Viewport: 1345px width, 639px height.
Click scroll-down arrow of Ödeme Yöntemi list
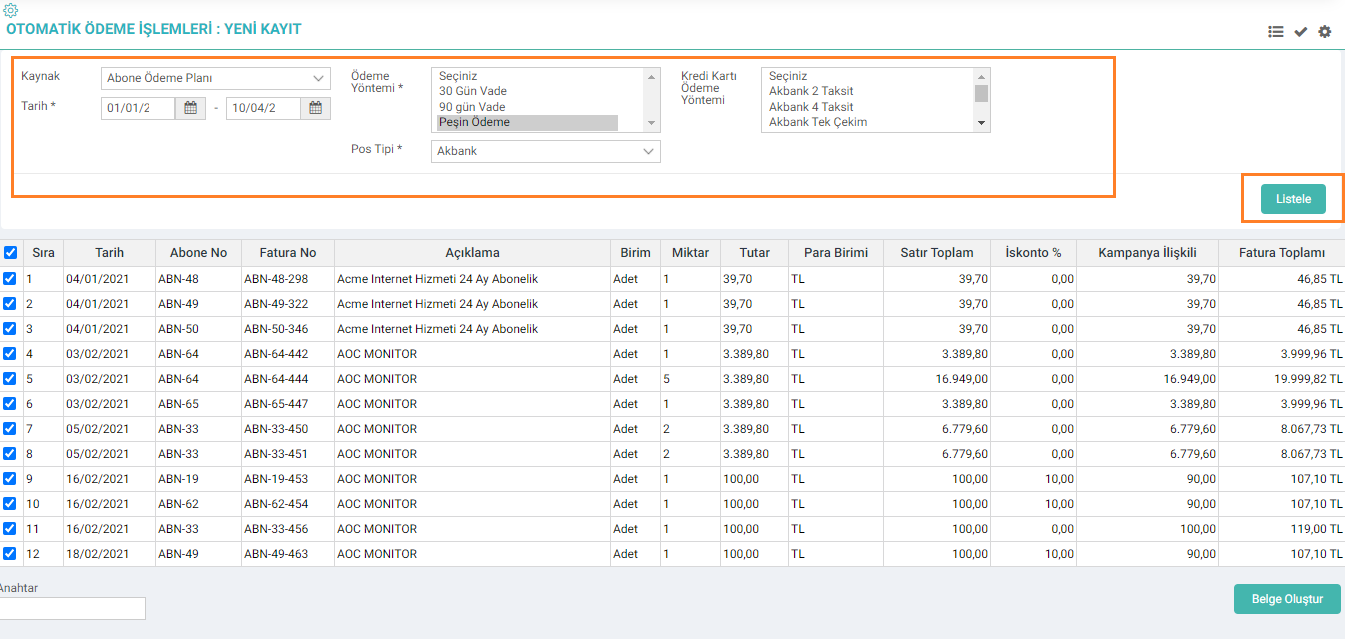(x=653, y=123)
